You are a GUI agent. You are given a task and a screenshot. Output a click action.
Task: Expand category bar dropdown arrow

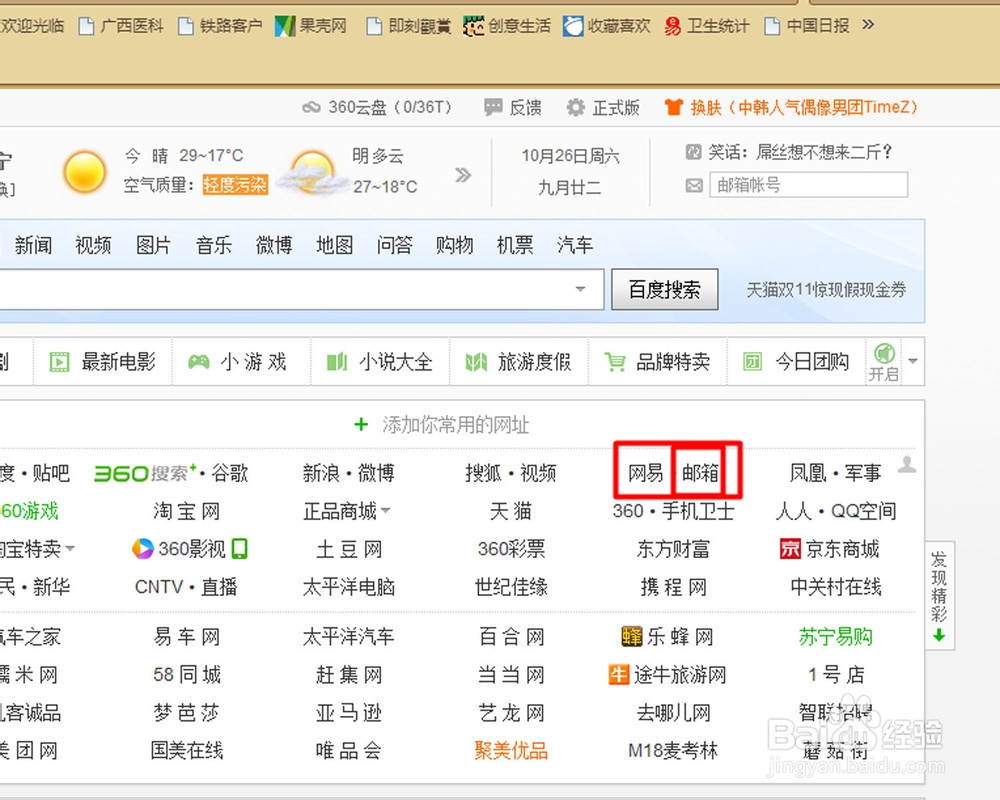coord(913,361)
